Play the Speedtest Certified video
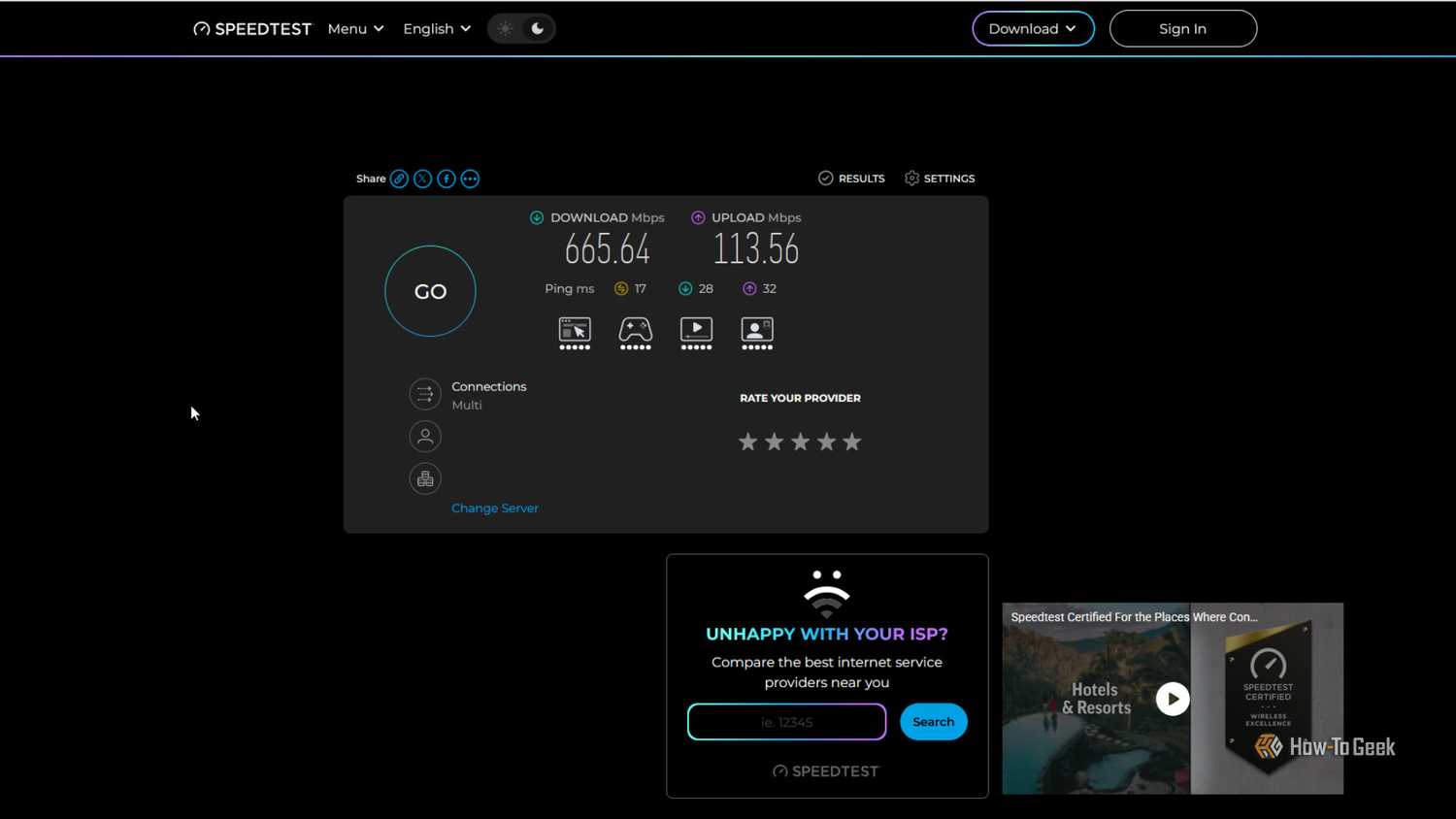 pos(1173,699)
